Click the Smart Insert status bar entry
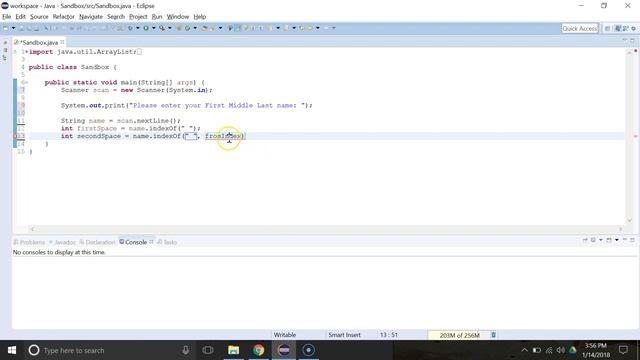Image resolution: width=640 pixels, height=360 pixels. 344,335
